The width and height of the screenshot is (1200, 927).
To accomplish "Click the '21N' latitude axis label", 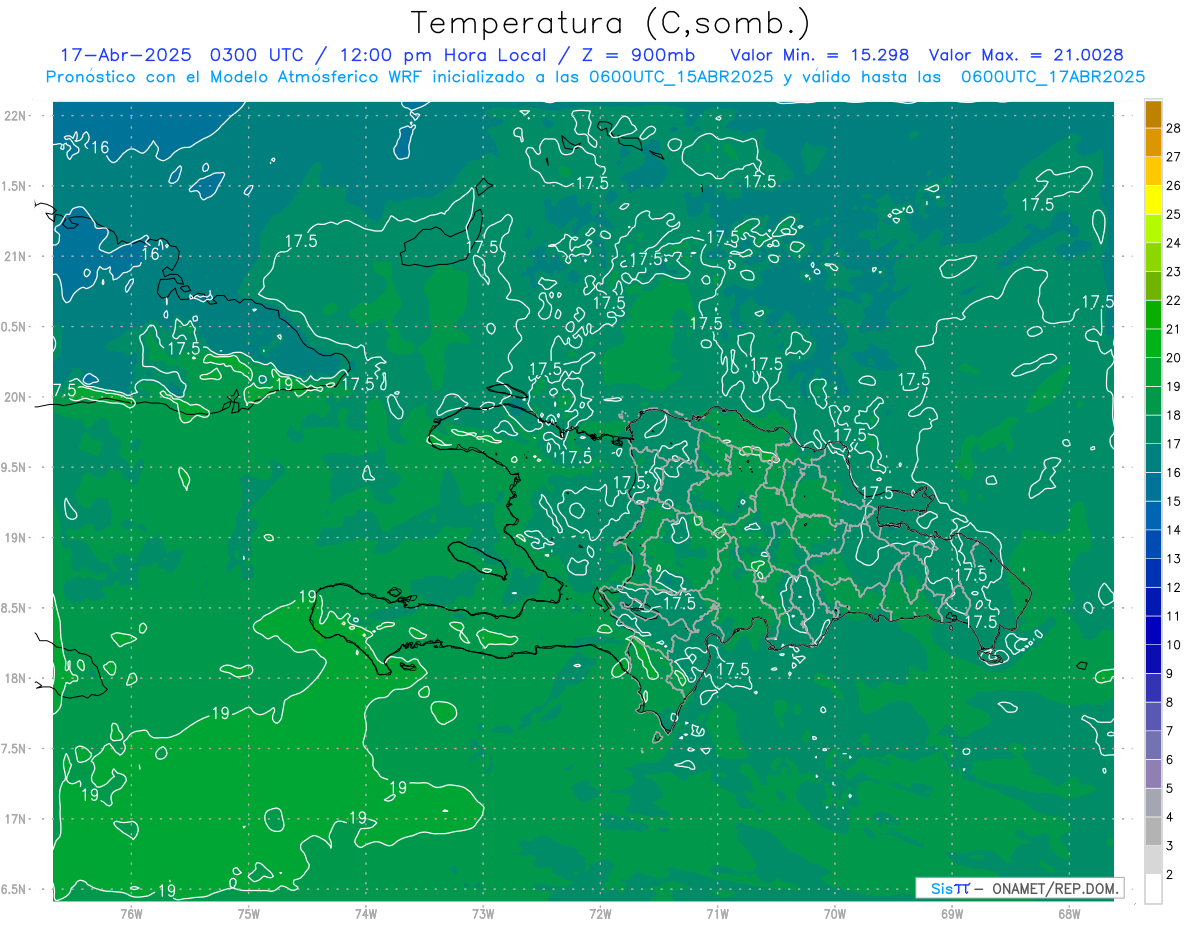I will click(15, 256).
